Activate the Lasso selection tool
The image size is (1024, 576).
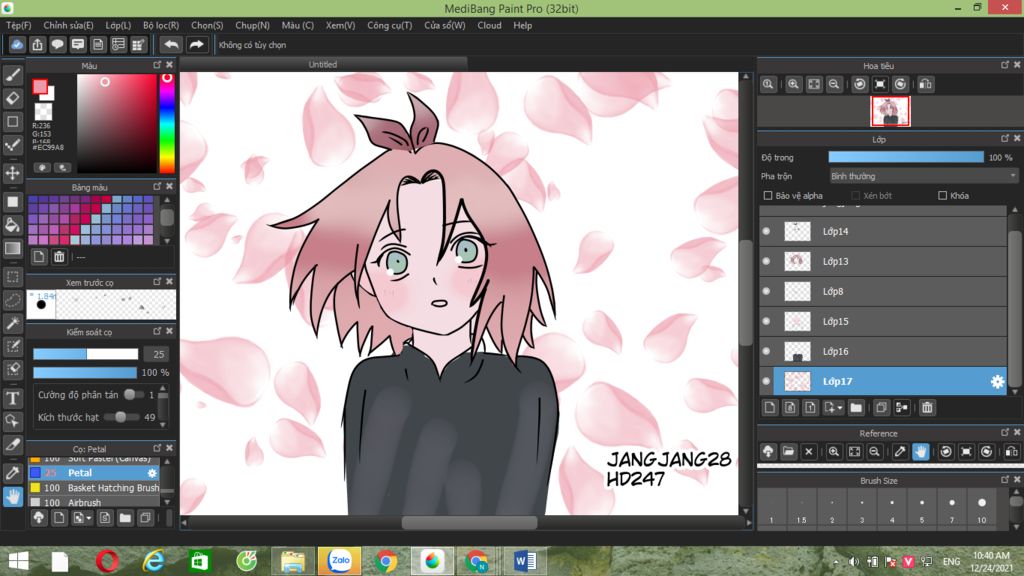[12, 300]
